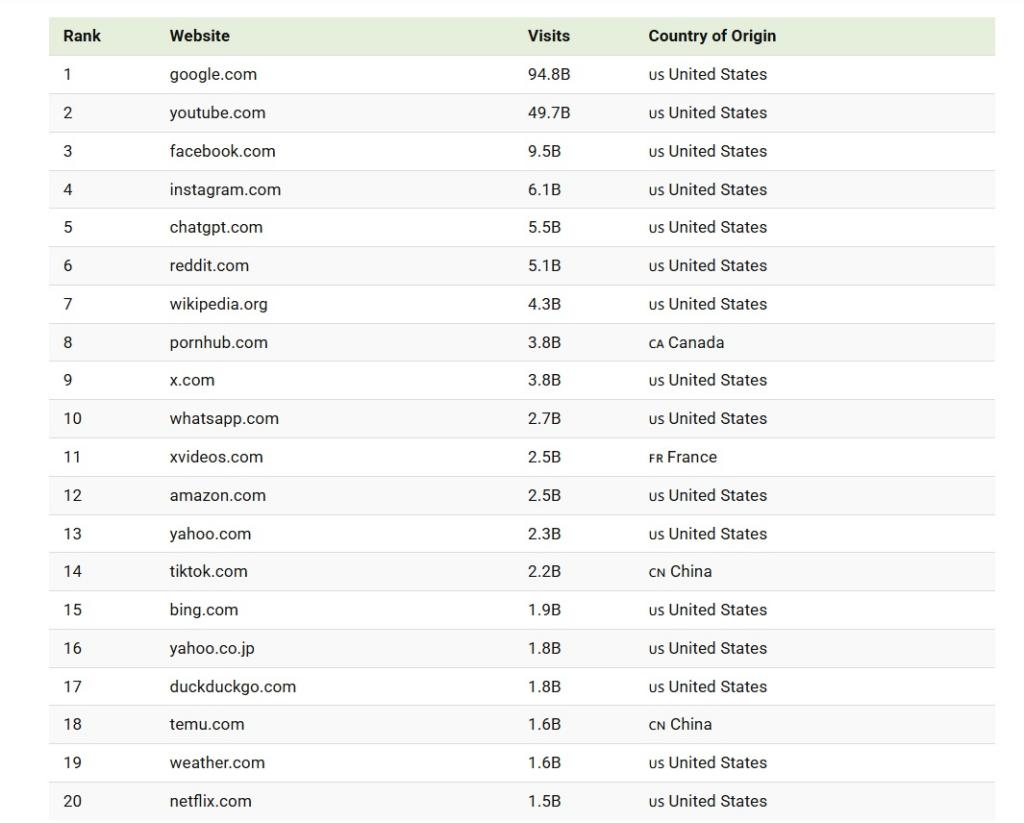Viewport: 1024px width, 823px height.
Task: Click the facebook.com table entry
Action: [222, 151]
